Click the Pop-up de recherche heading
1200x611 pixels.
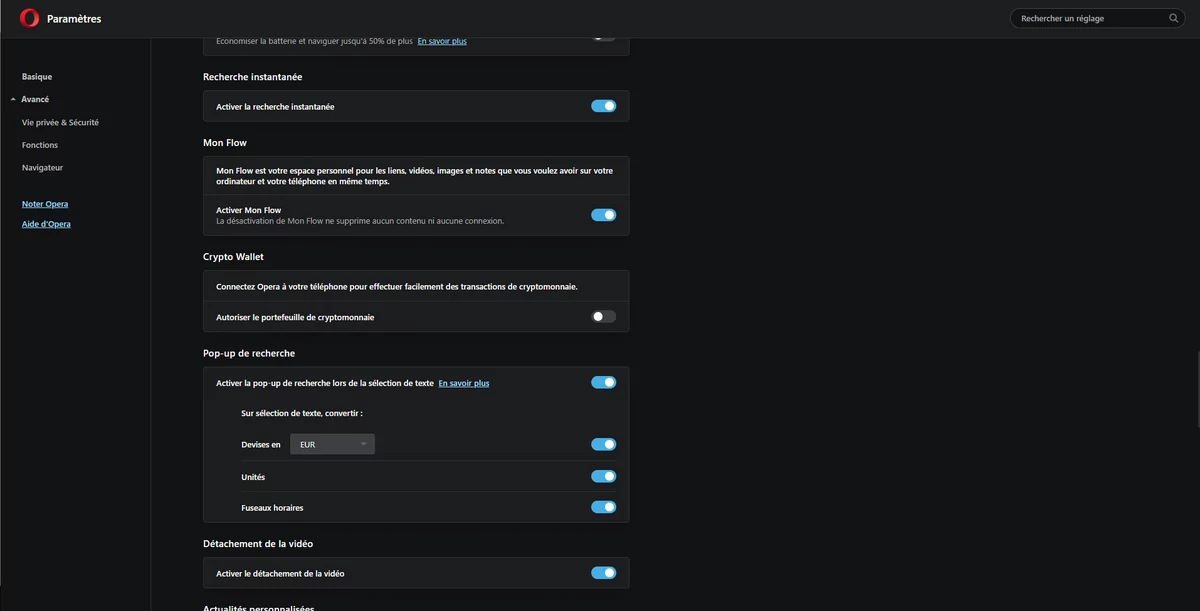tap(249, 354)
